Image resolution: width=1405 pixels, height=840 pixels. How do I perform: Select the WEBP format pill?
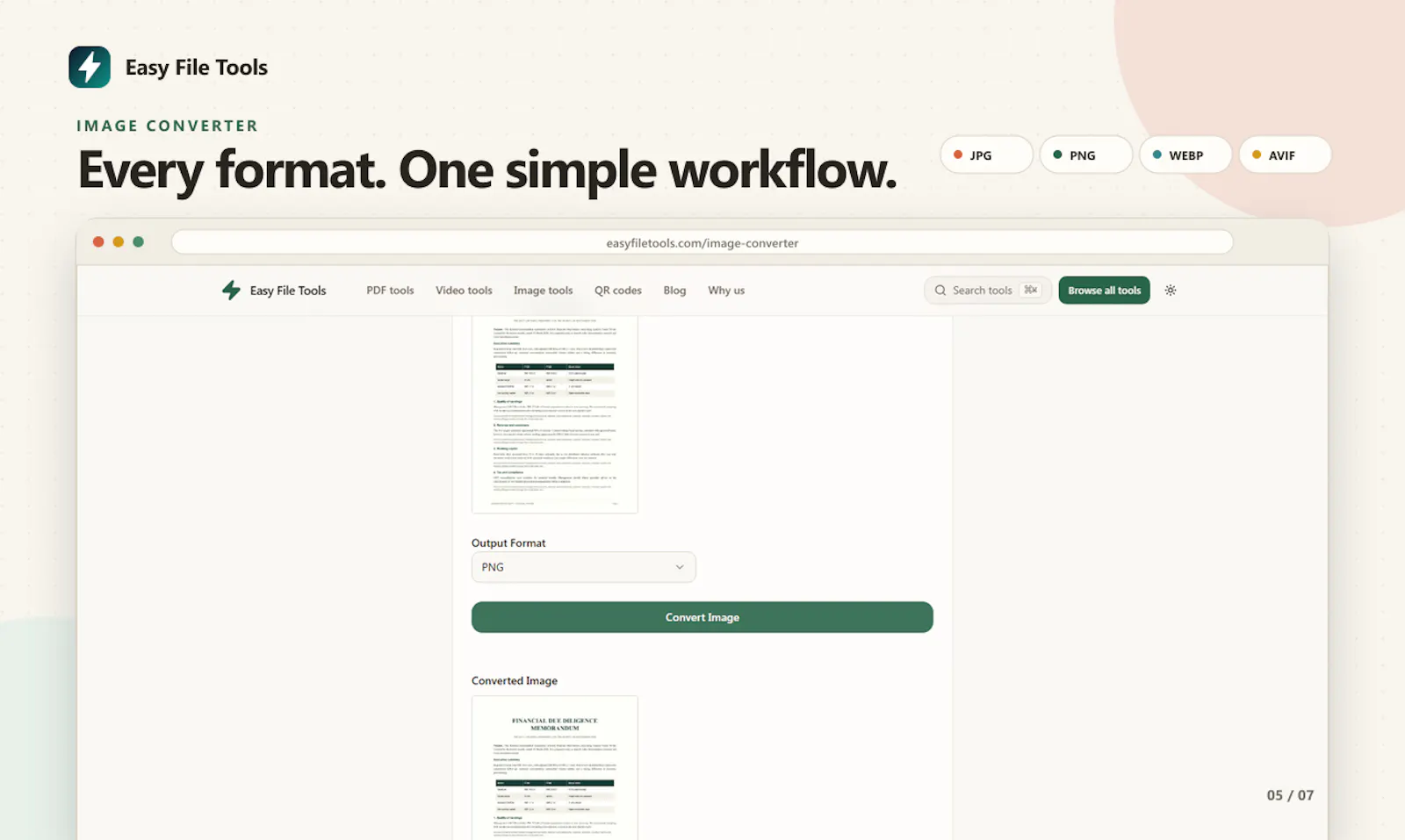pos(1185,155)
